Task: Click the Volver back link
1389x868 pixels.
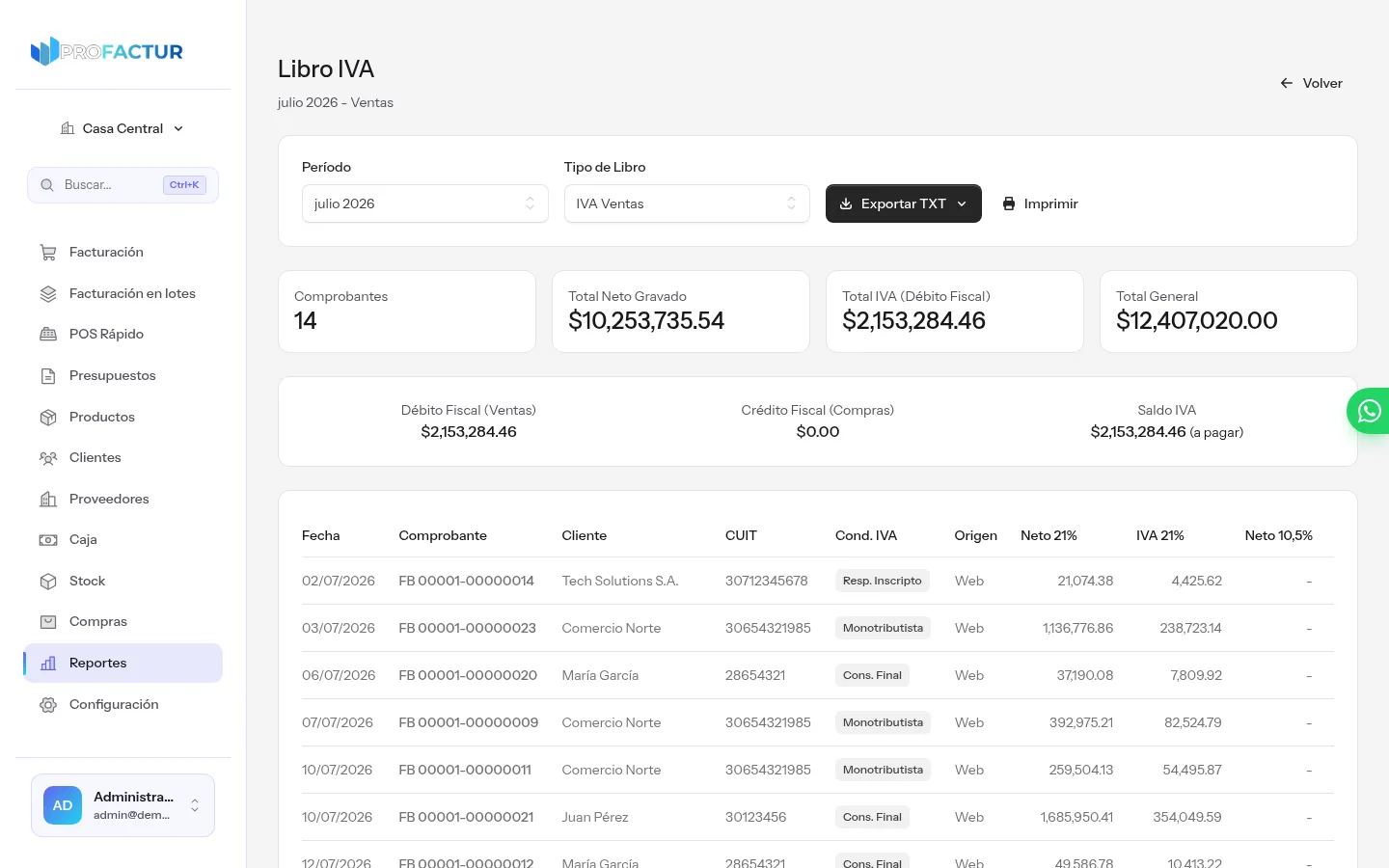Action: pyautogui.click(x=1311, y=83)
